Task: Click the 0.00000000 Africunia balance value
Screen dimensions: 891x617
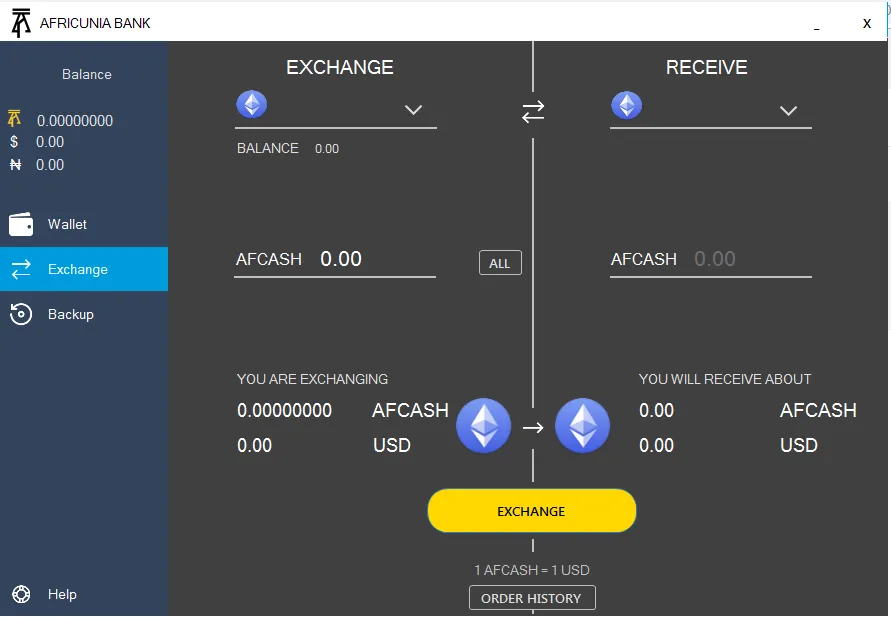Action: tap(75, 120)
